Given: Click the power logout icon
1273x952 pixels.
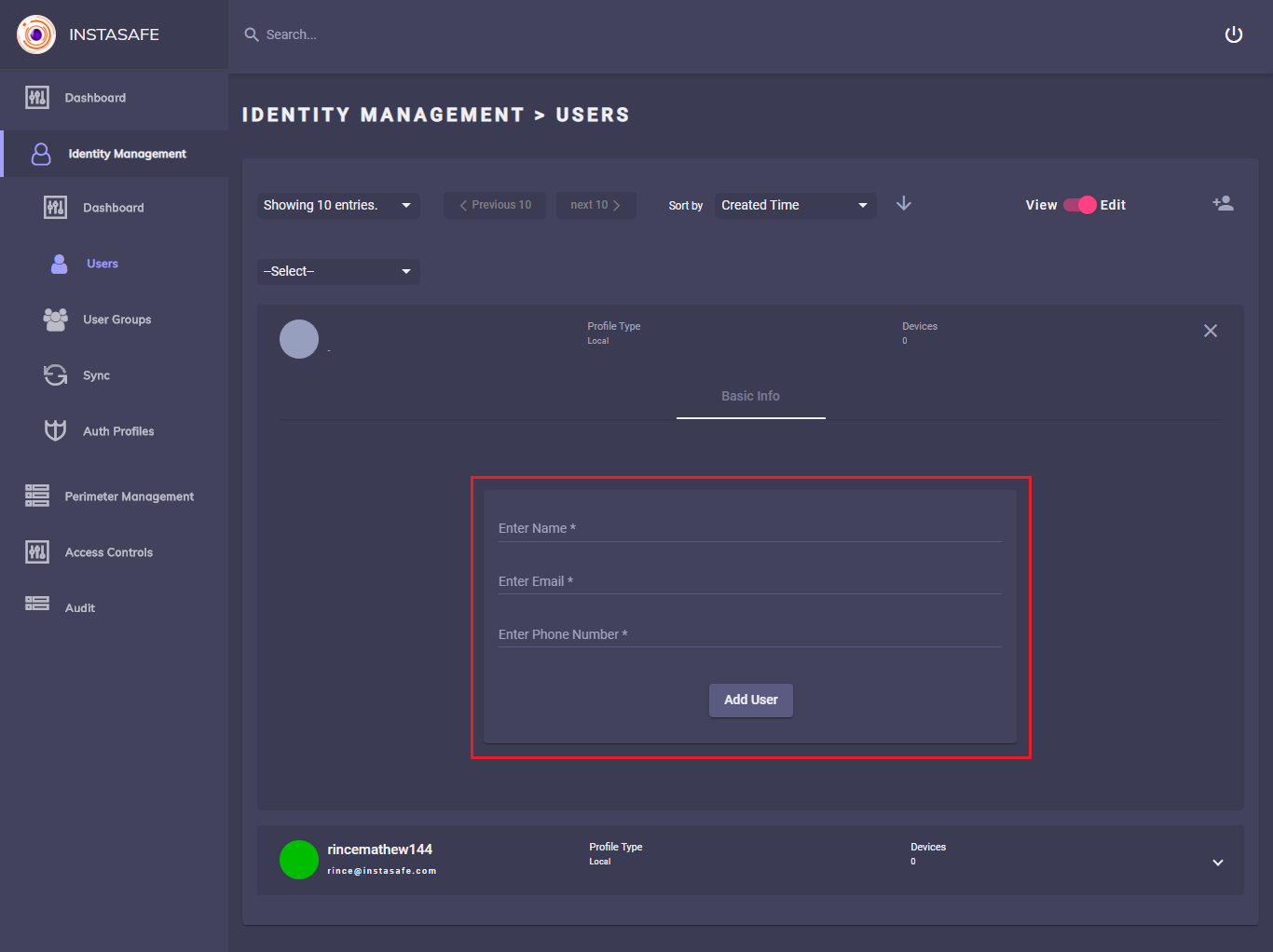Looking at the screenshot, I should pos(1234,34).
